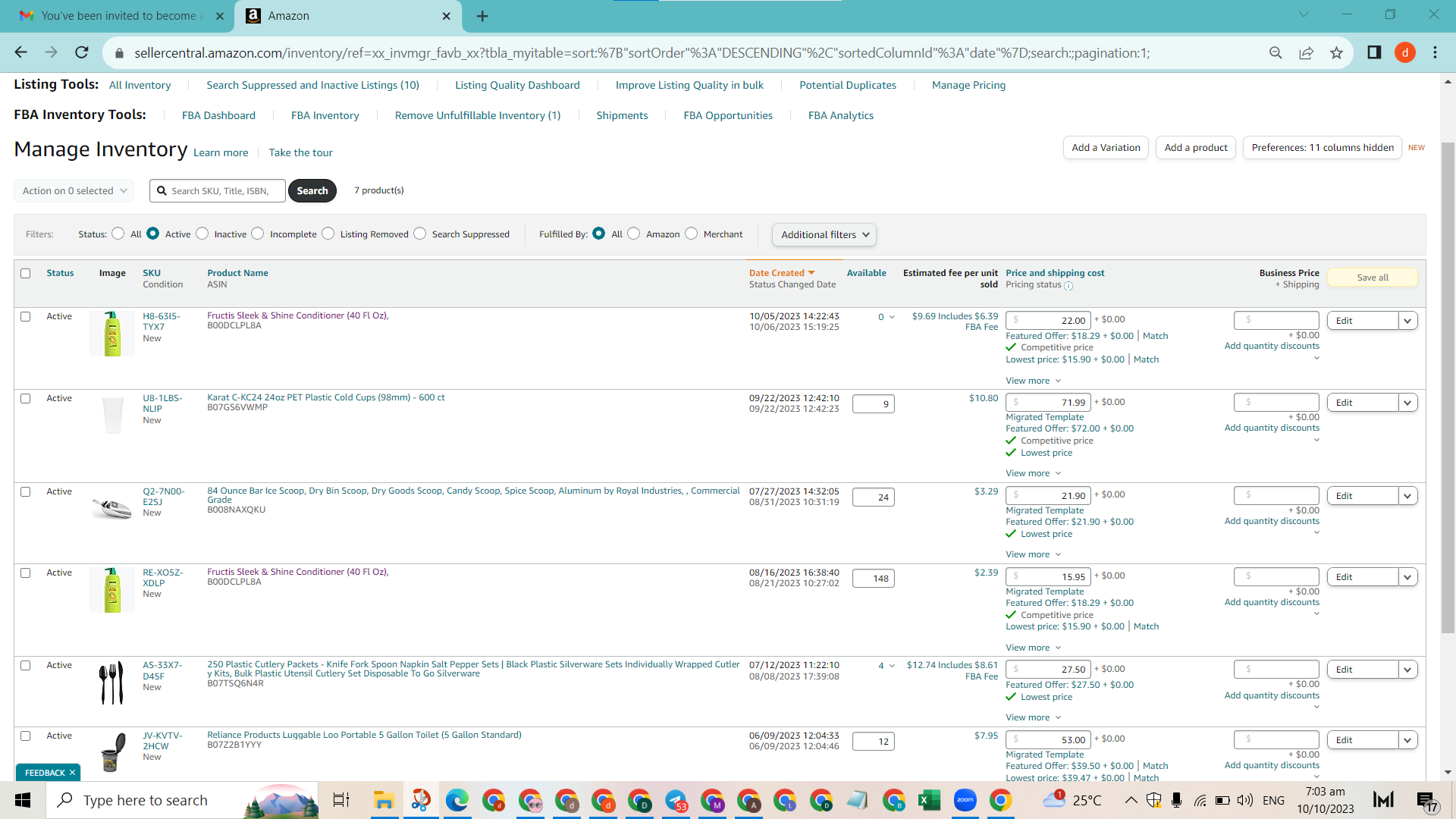The height and width of the screenshot is (819, 1456).
Task: Expand the available quantity chevron for H8-63I5-TYX7
Action: pyautogui.click(x=892, y=317)
